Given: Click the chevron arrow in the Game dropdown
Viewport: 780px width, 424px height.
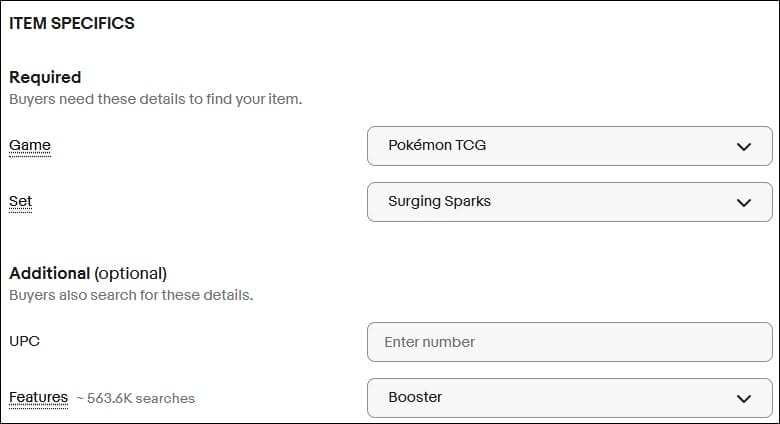Looking at the screenshot, I should (x=743, y=146).
